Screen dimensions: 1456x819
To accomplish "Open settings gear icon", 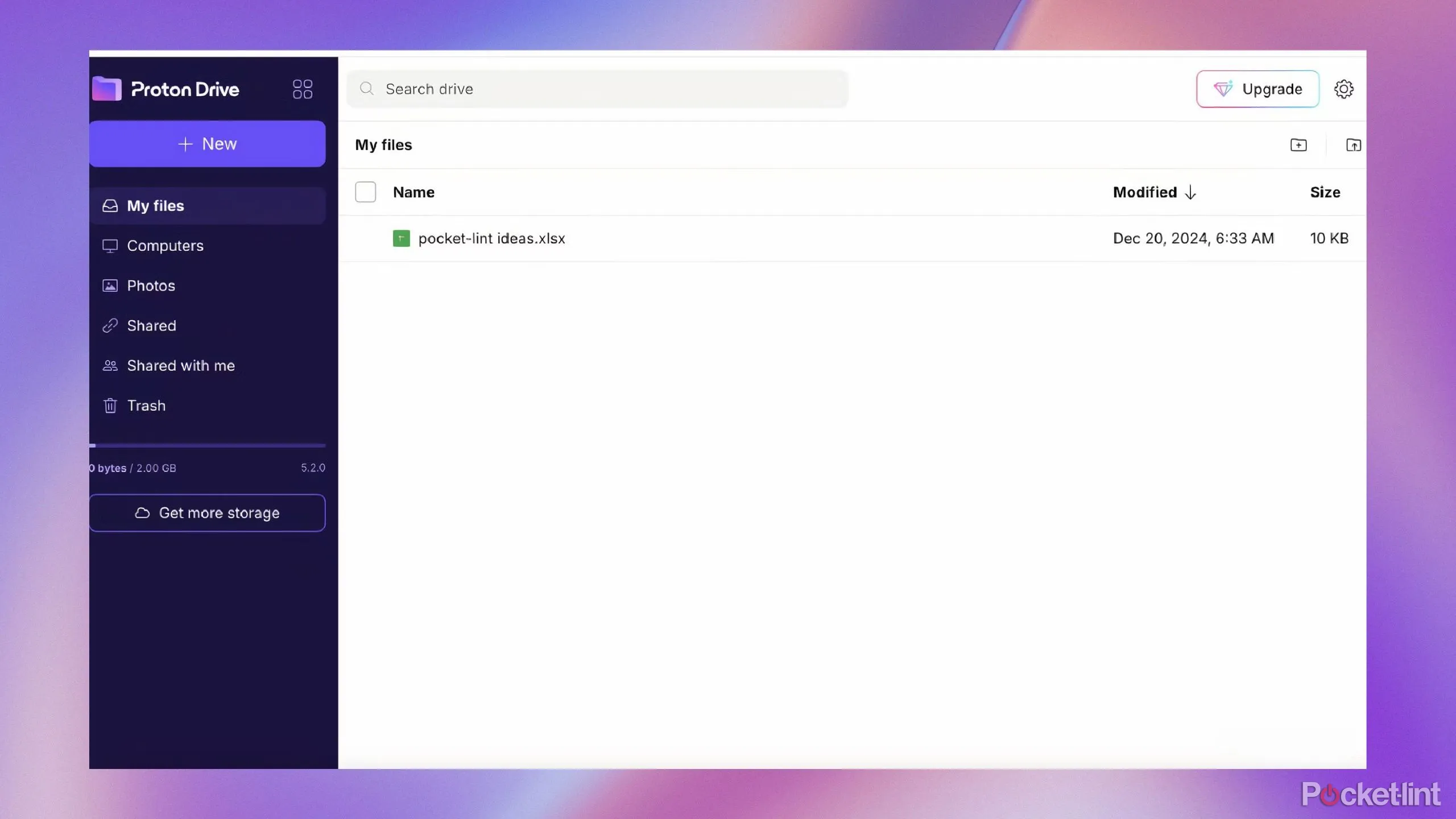I will 1343,88.
